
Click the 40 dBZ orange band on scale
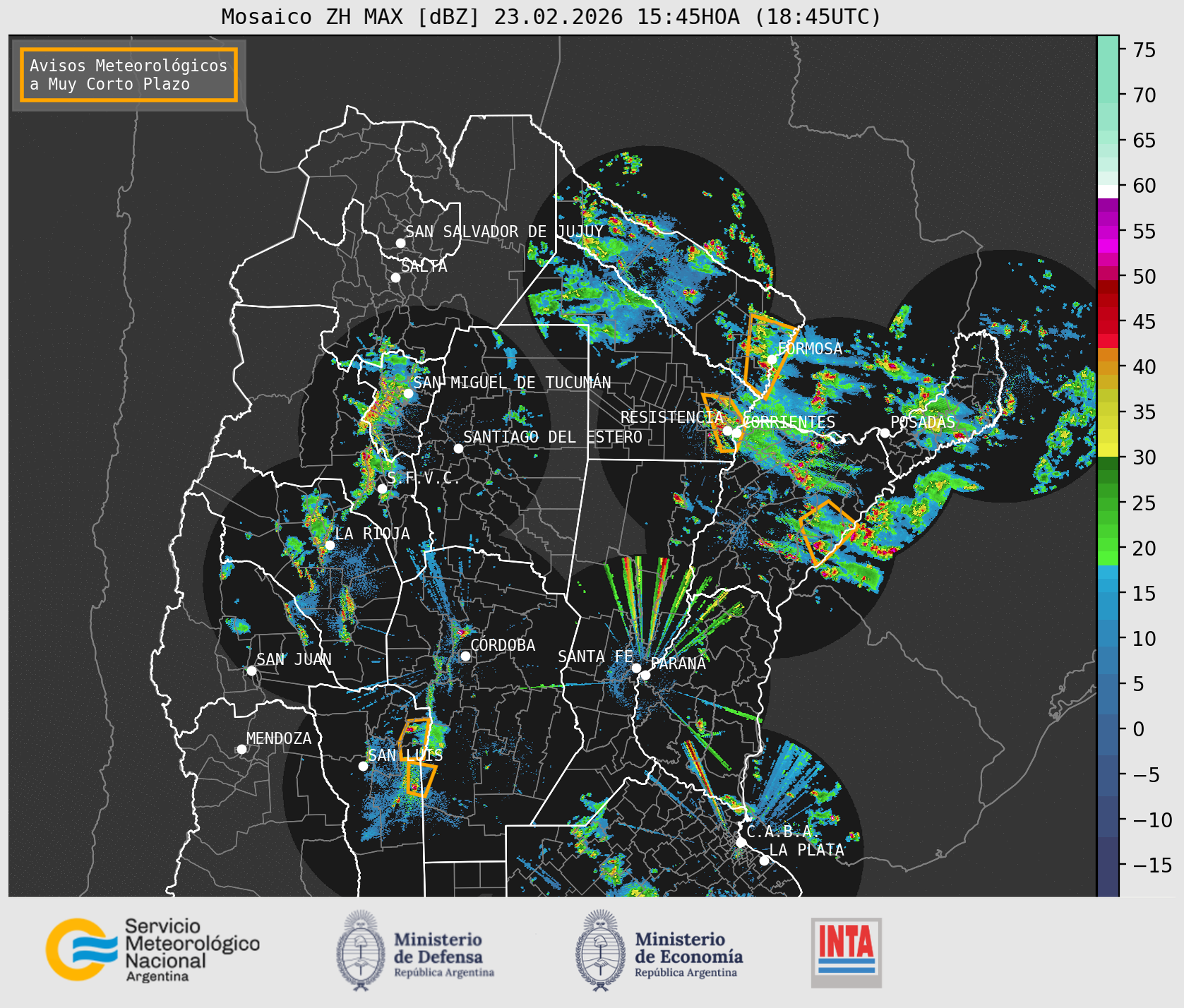click(x=1108, y=367)
